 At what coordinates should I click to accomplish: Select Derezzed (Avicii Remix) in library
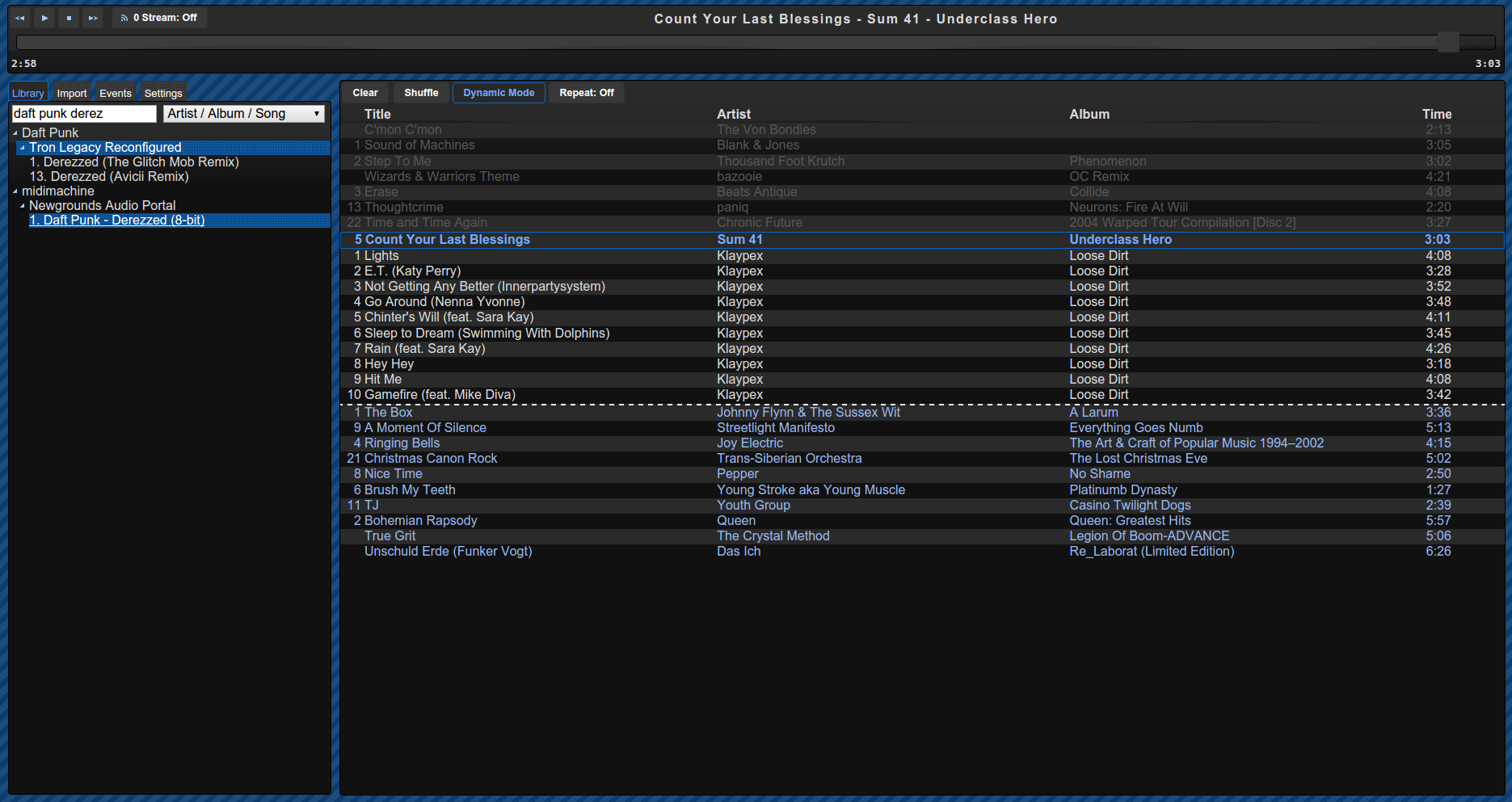[x=109, y=177]
